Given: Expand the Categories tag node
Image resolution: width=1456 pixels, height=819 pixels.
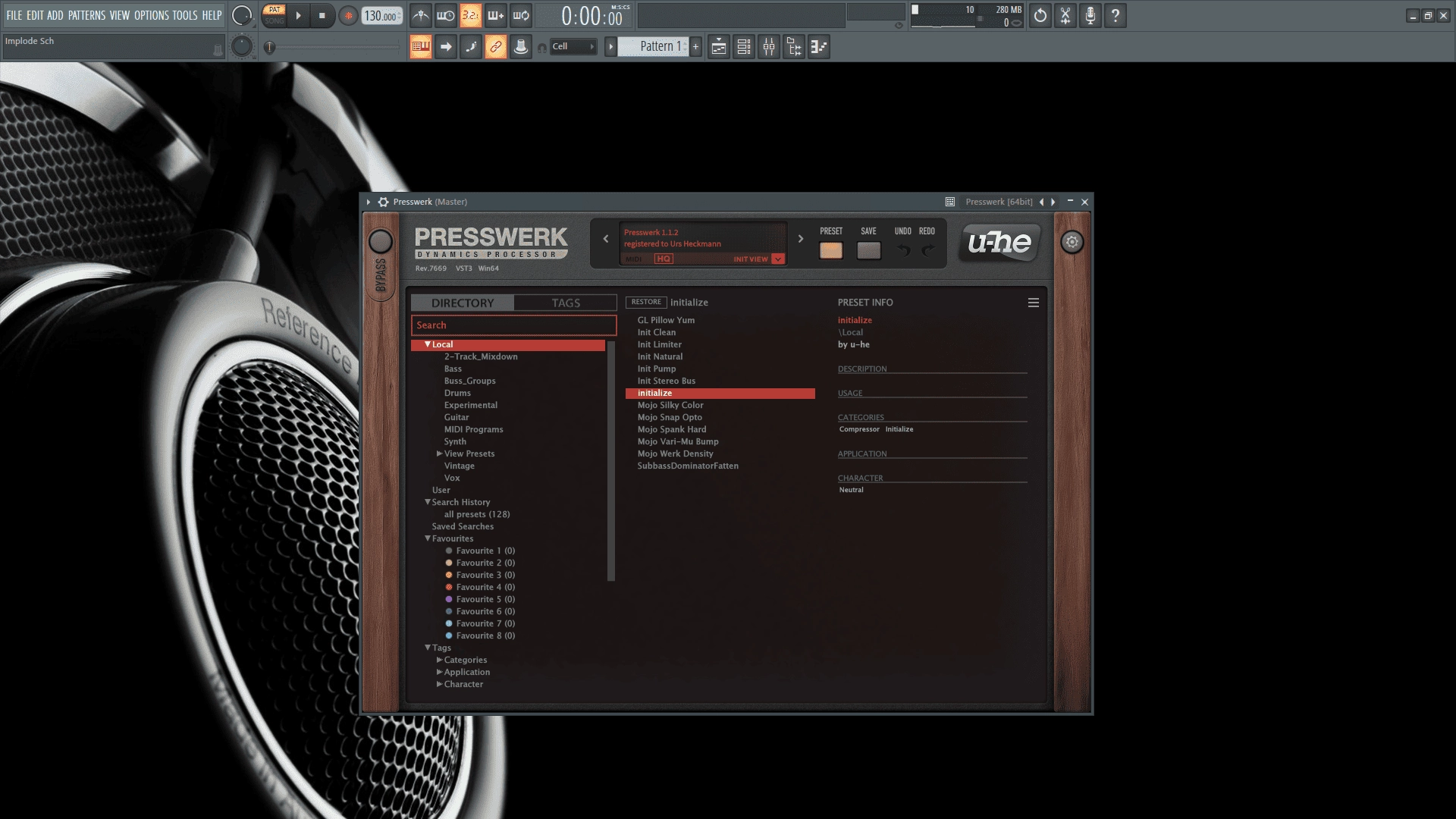Looking at the screenshot, I should pos(439,660).
